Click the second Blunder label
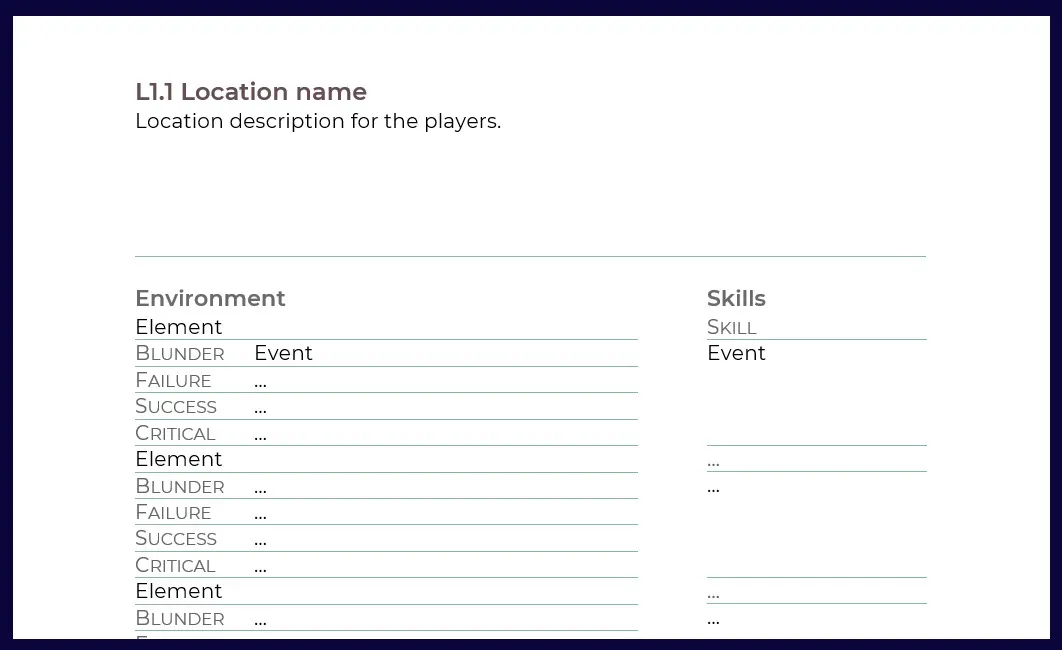This screenshot has height=650, width=1062. click(x=180, y=486)
